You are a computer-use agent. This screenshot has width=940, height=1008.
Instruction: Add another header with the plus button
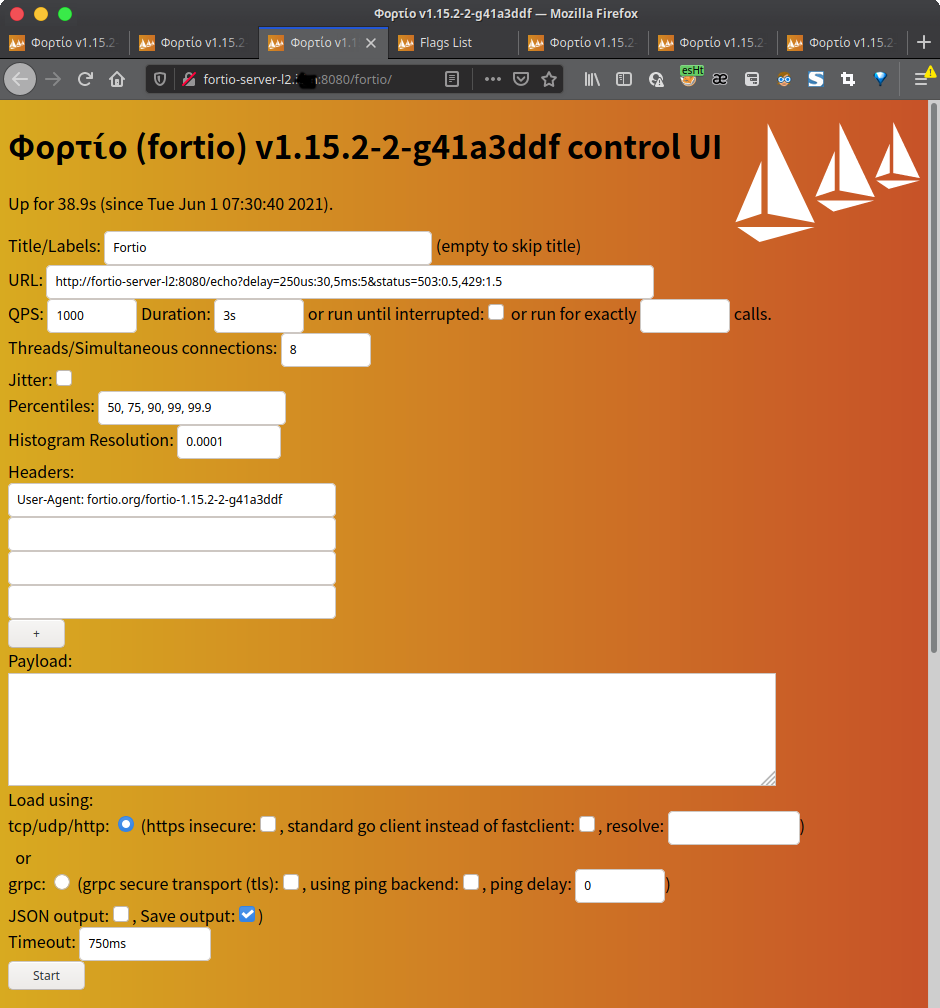coord(36,634)
